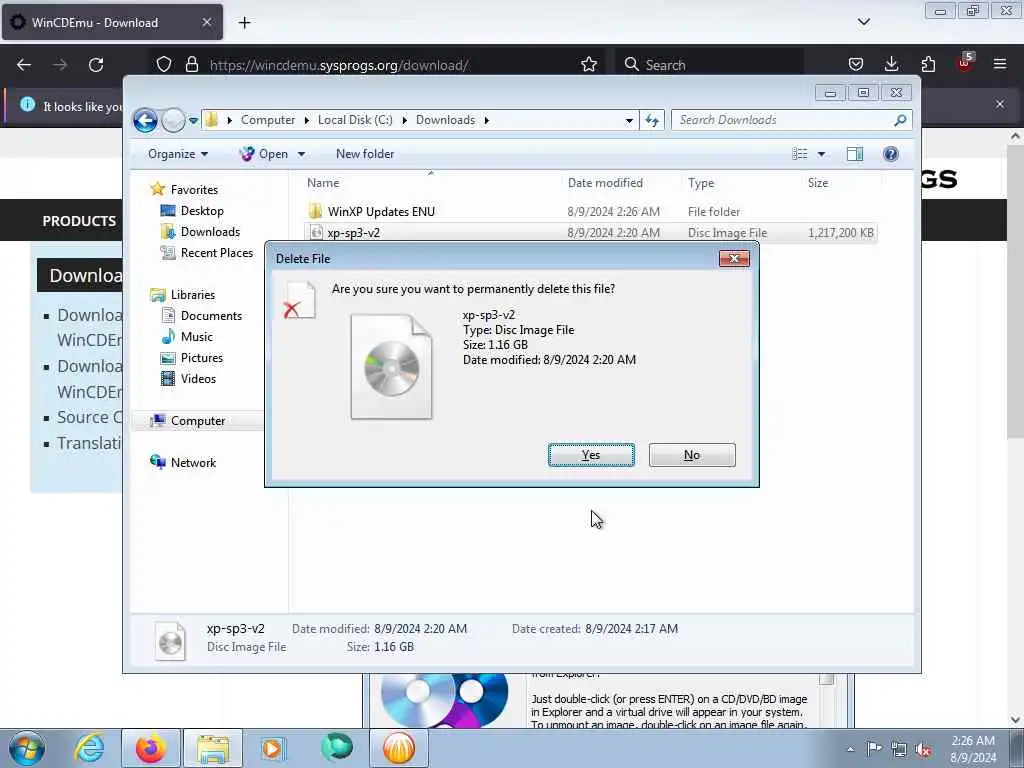Viewport: 1024px width, 768px height.
Task: Open Windows Media Player from taskbar
Action: (x=273, y=748)
